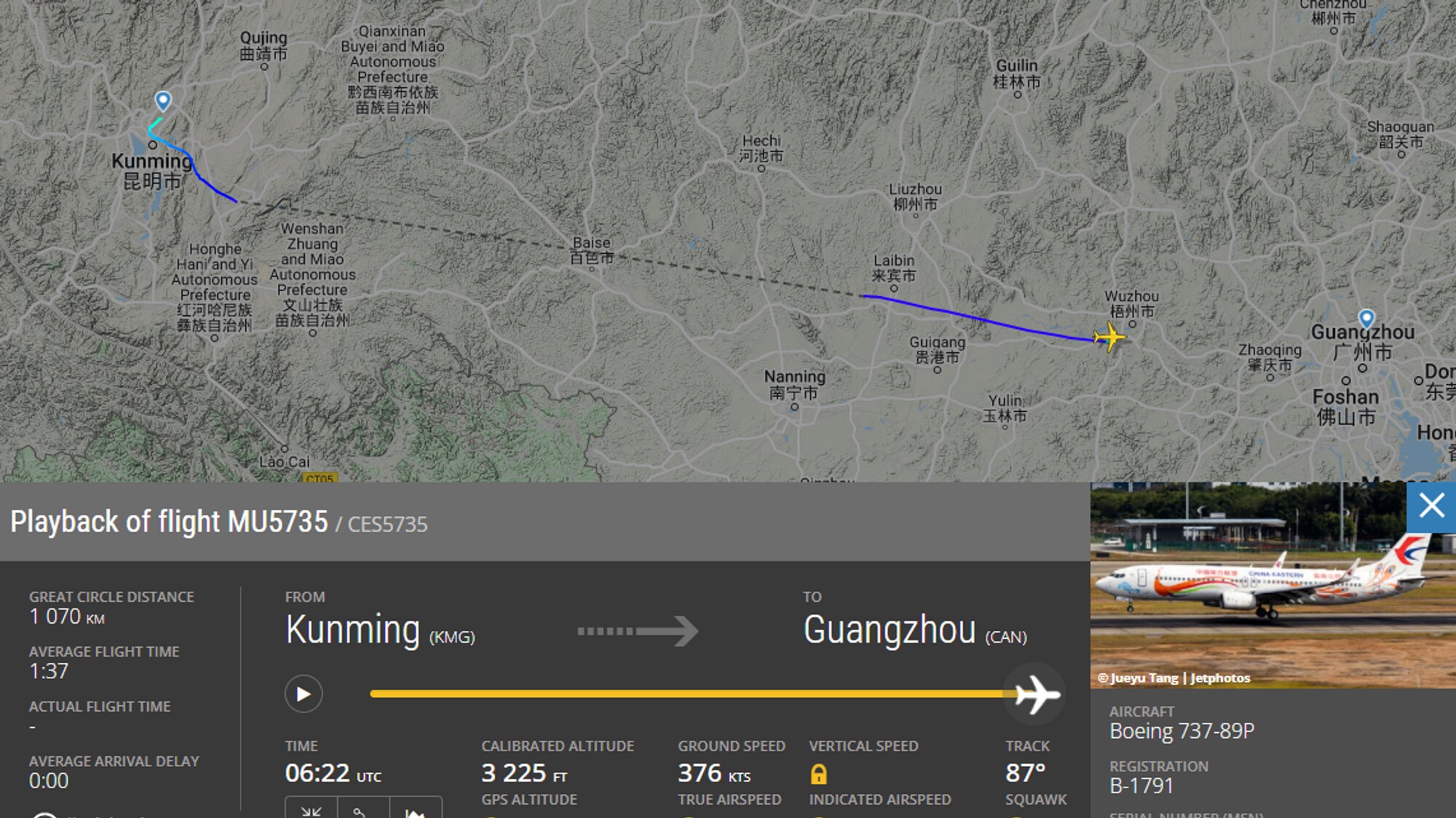Click the B-1791 registration link
This screenshot has height=818, width=1456.
(x=1141, y=785)
